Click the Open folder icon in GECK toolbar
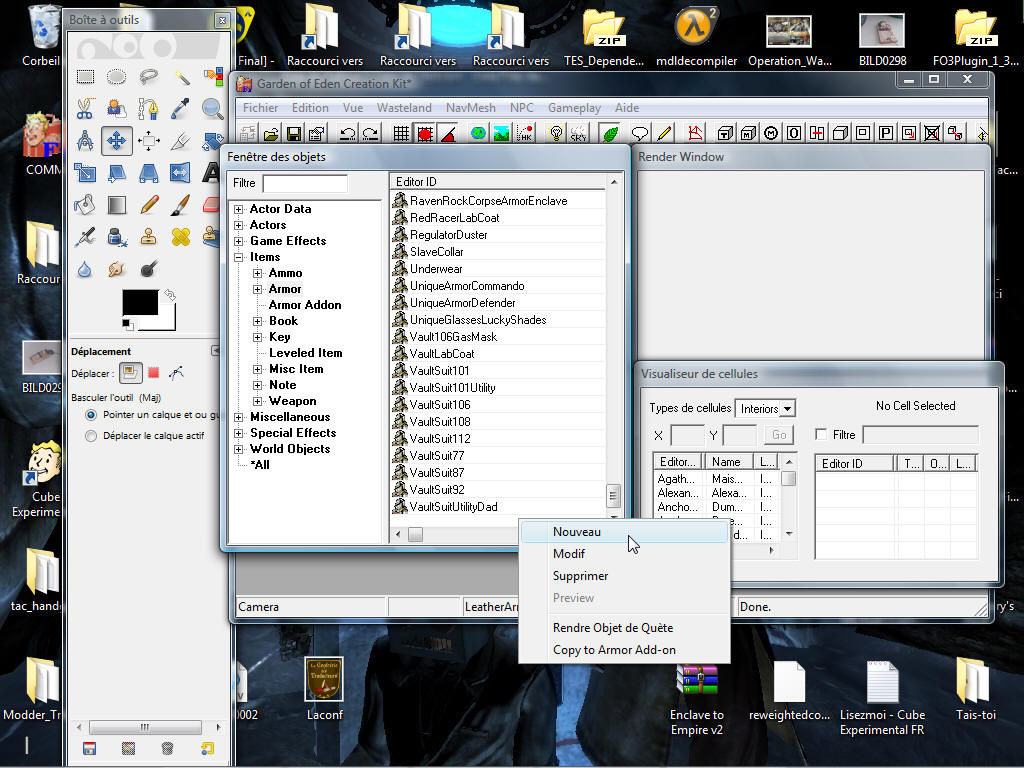Image resolution: width=1024 pixels, height=768 pixels. (271, 134)
